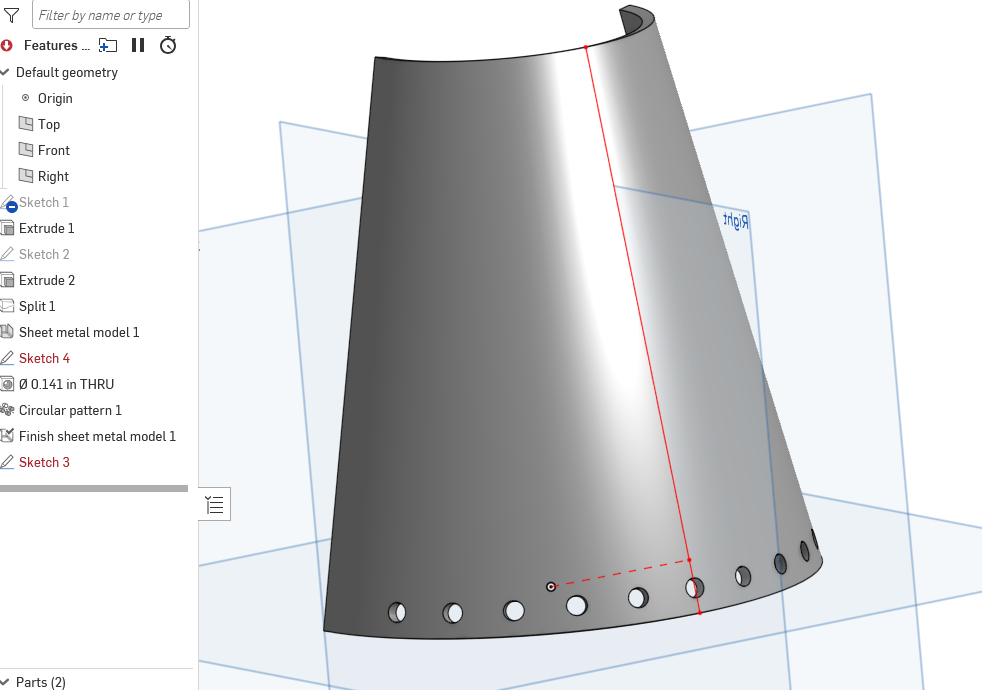Select the Extrude 2 feature
This screenshot has height=690, width=982.
[47, 280]
